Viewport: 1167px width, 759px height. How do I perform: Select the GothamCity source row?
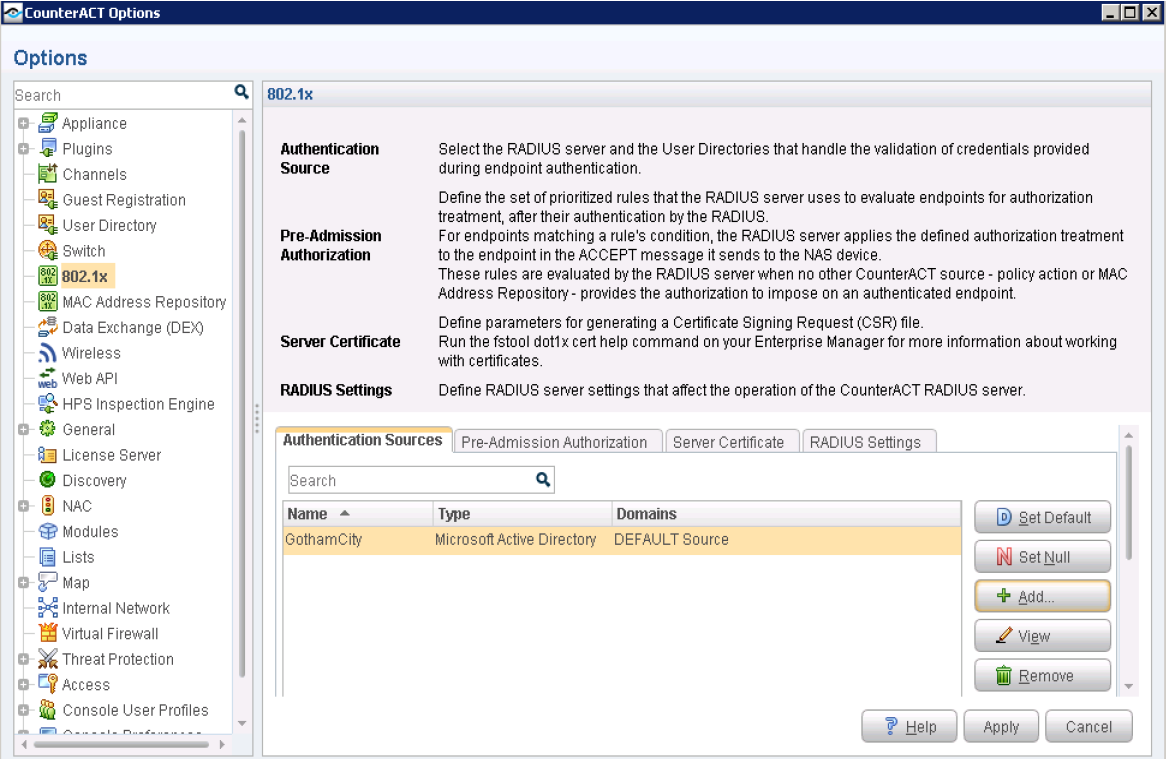(x=621, y=539)
